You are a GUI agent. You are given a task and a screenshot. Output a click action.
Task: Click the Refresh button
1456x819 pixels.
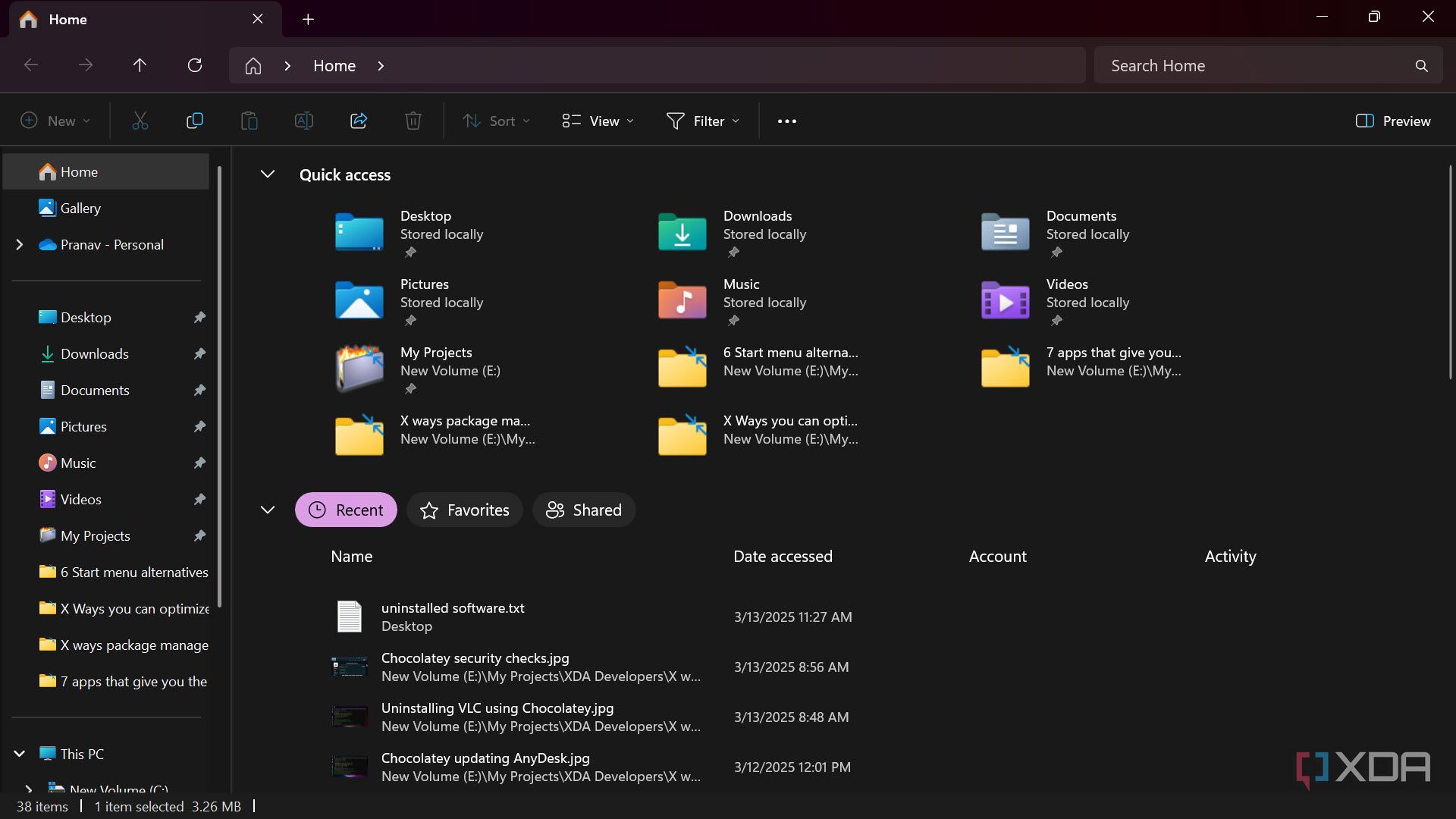195,65
